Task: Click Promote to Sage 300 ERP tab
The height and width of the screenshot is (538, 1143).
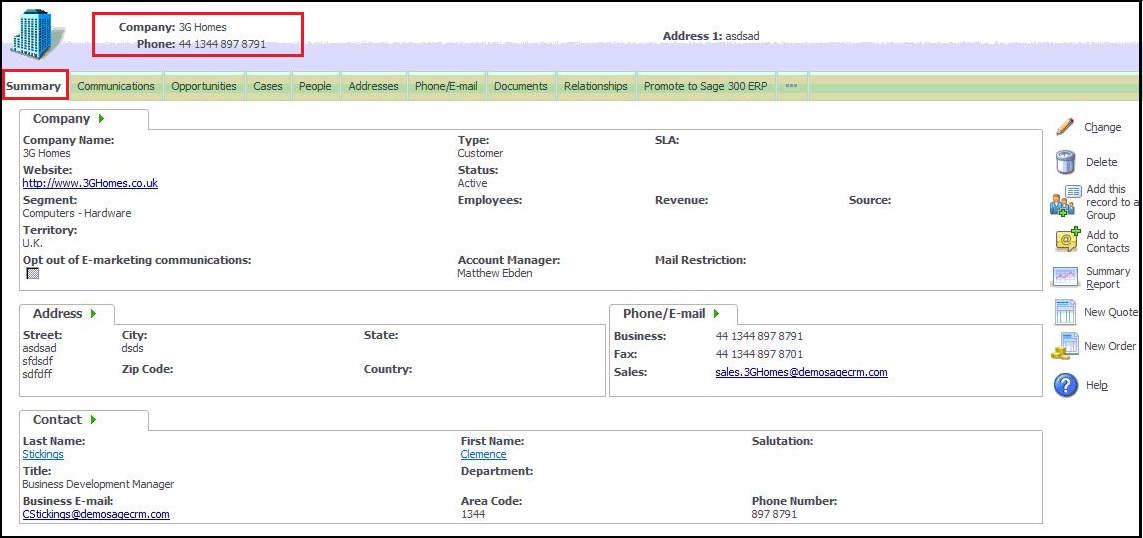Action: 706,86
